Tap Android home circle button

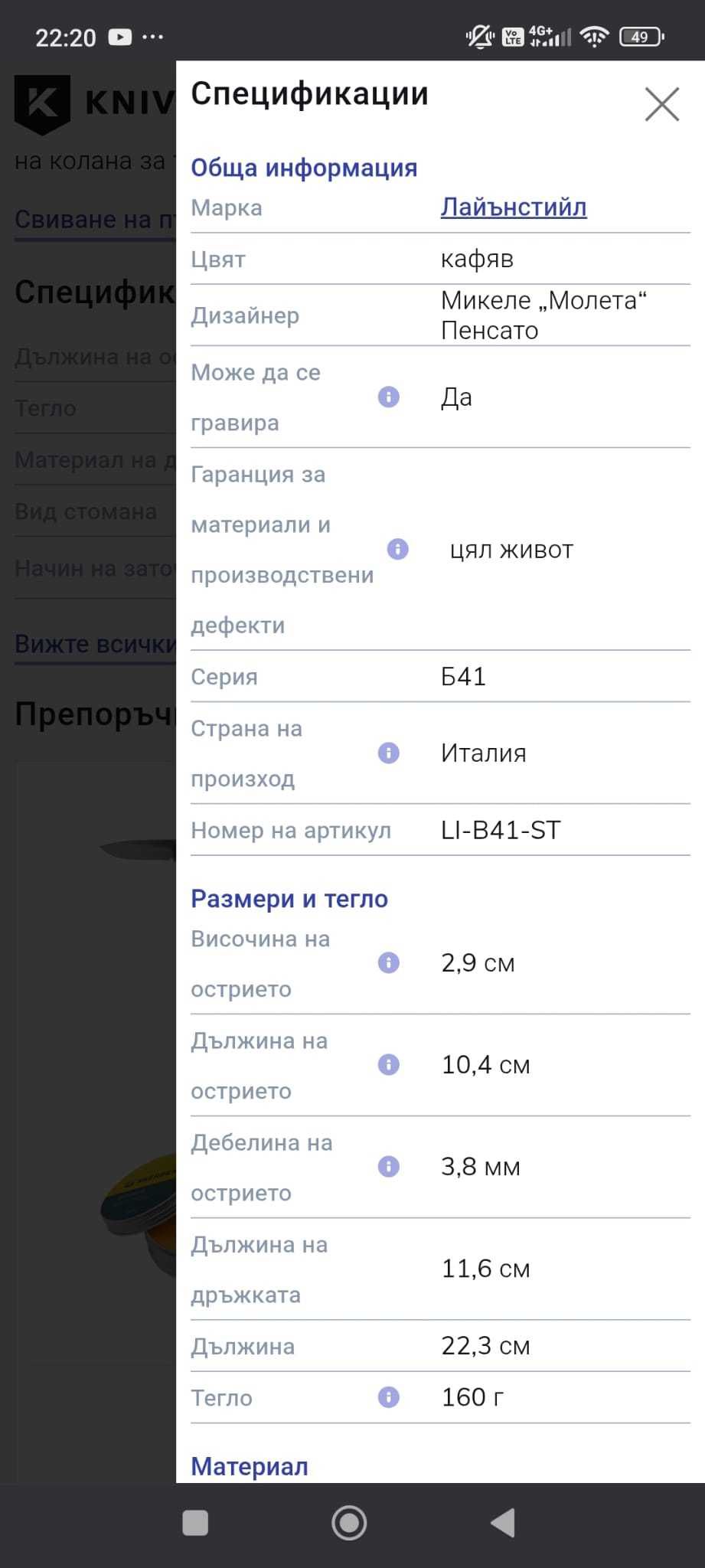(349, 1523)
